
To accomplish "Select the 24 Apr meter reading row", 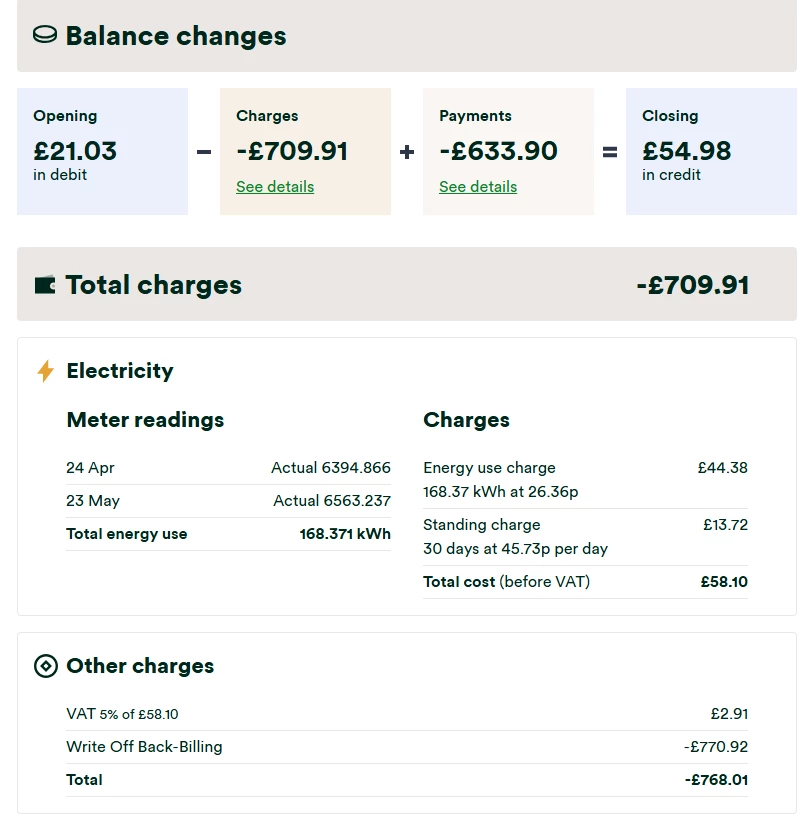I will tap(228, 468).
